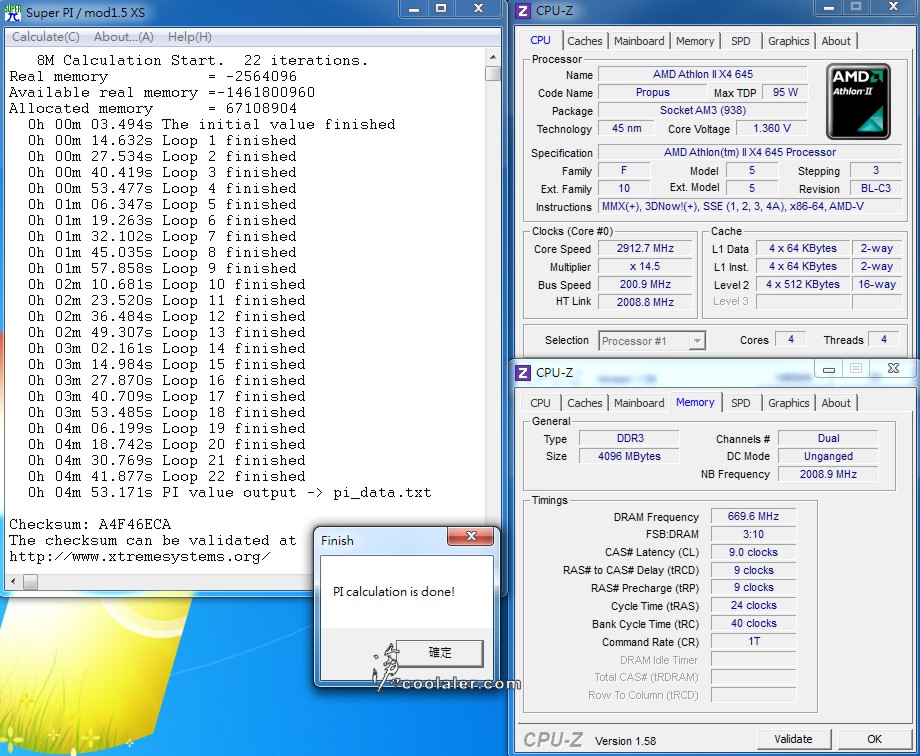The height and width of the screenshot is (756, 920).
Task: Click the scroll-up arrow in Super PI output
Action: [x=493, y=58]
